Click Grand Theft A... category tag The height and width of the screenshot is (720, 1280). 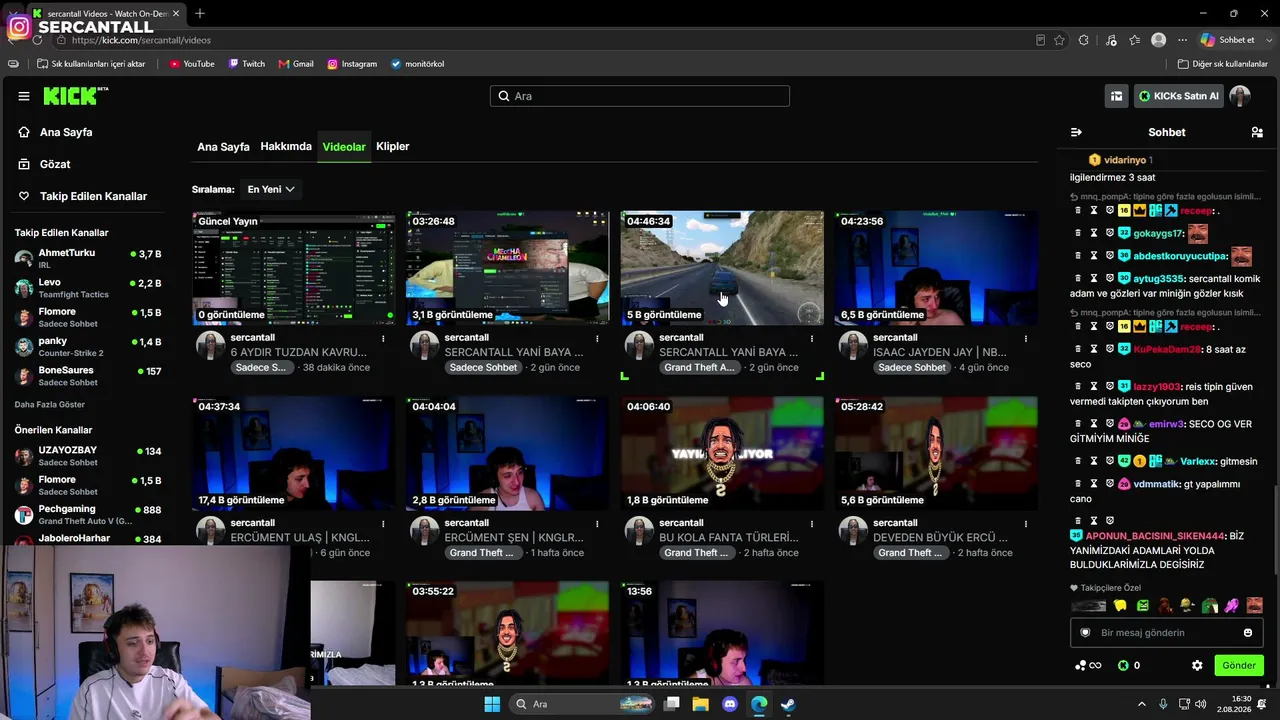coord(700,367)
